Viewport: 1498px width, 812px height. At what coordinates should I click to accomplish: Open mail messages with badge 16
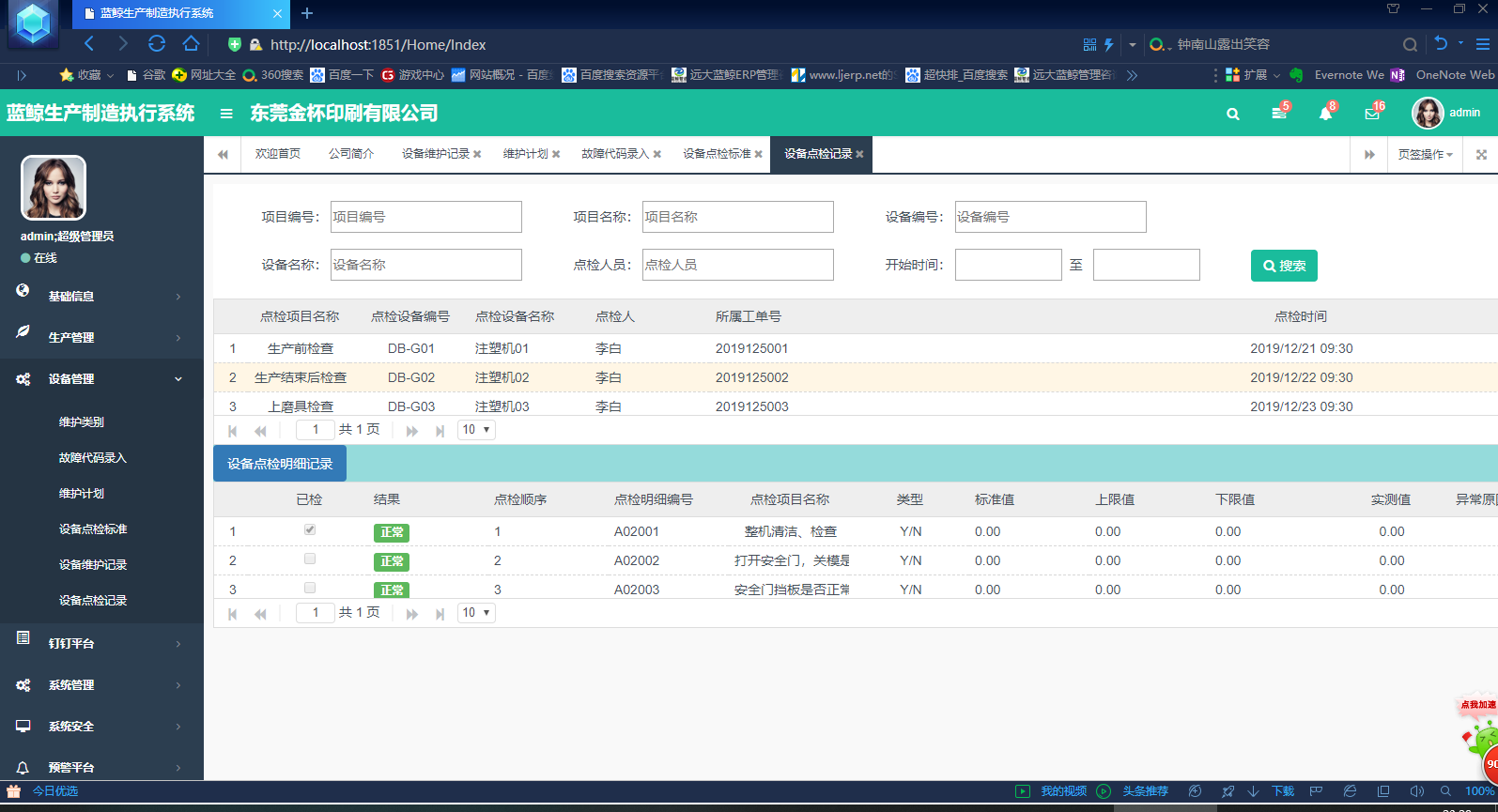coord(1373,113)
